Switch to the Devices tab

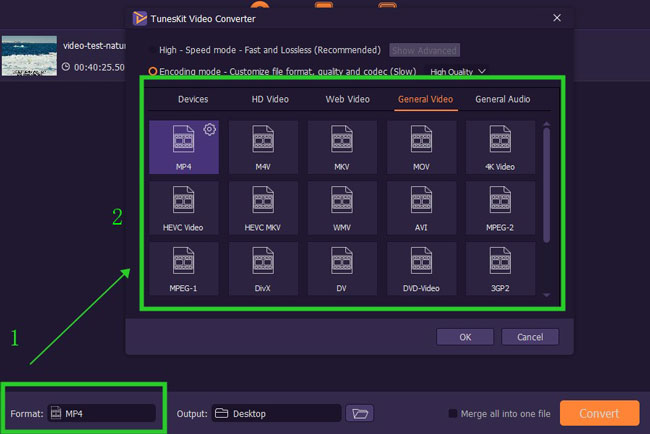[193, 99]
